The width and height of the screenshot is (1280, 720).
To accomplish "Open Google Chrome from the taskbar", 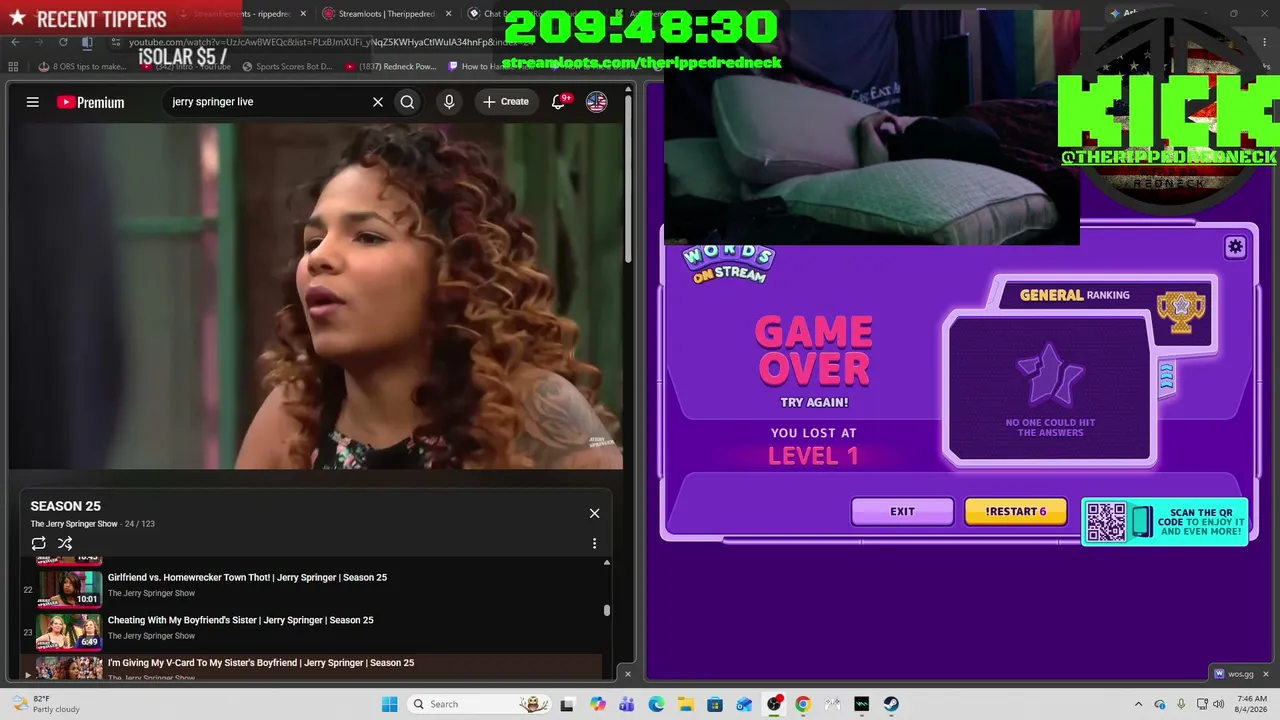I will click(x=803, y=704).
